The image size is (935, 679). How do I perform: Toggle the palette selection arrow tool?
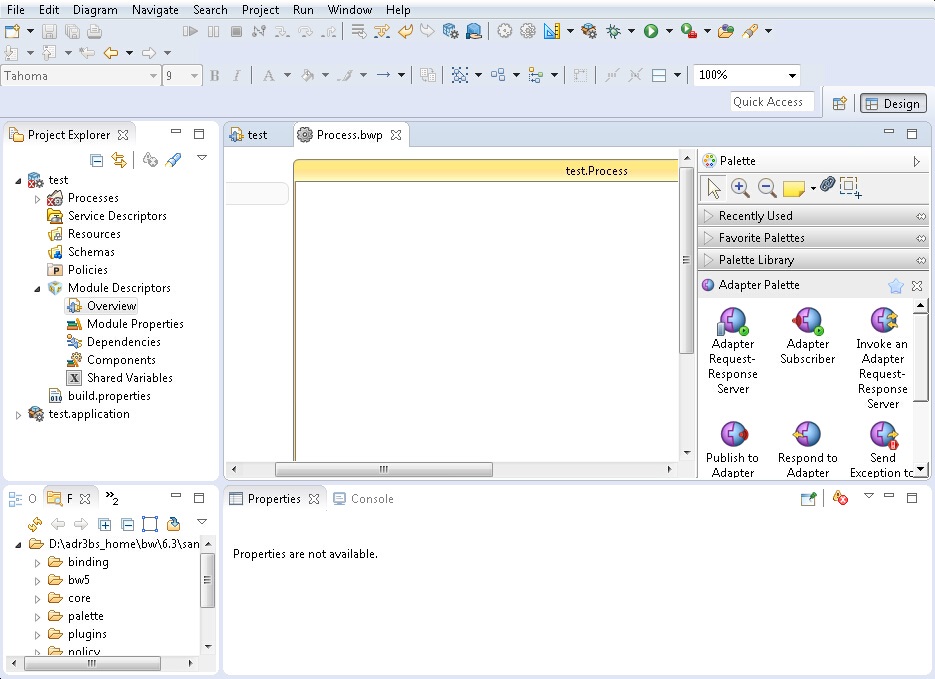(x=713, y=187)
